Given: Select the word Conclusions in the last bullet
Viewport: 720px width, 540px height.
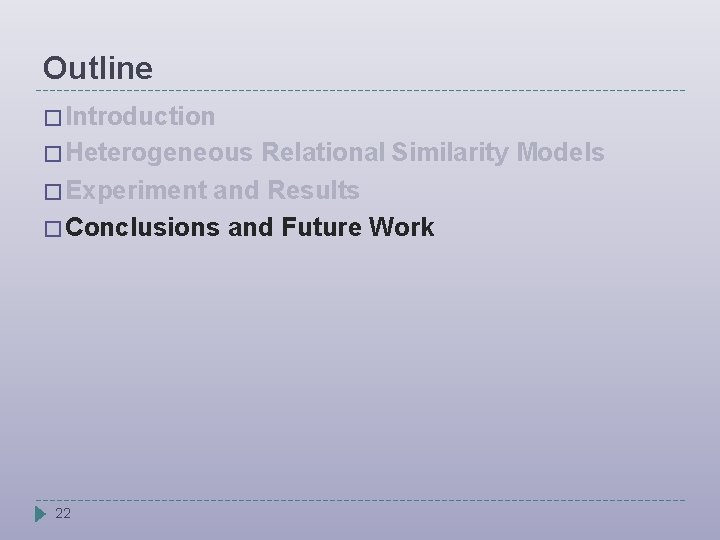Looking at the screenshot, I should pos(144,227).
